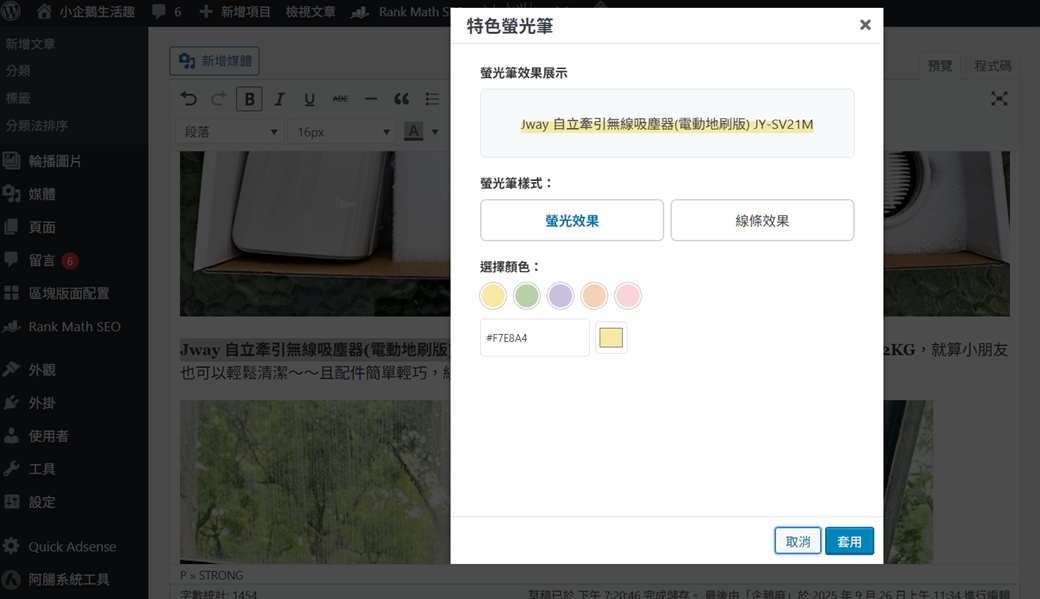Image resolution: width=1040 pixels, height=599 pixels.
Task: Toggle underline formatting
Action: 309,99
